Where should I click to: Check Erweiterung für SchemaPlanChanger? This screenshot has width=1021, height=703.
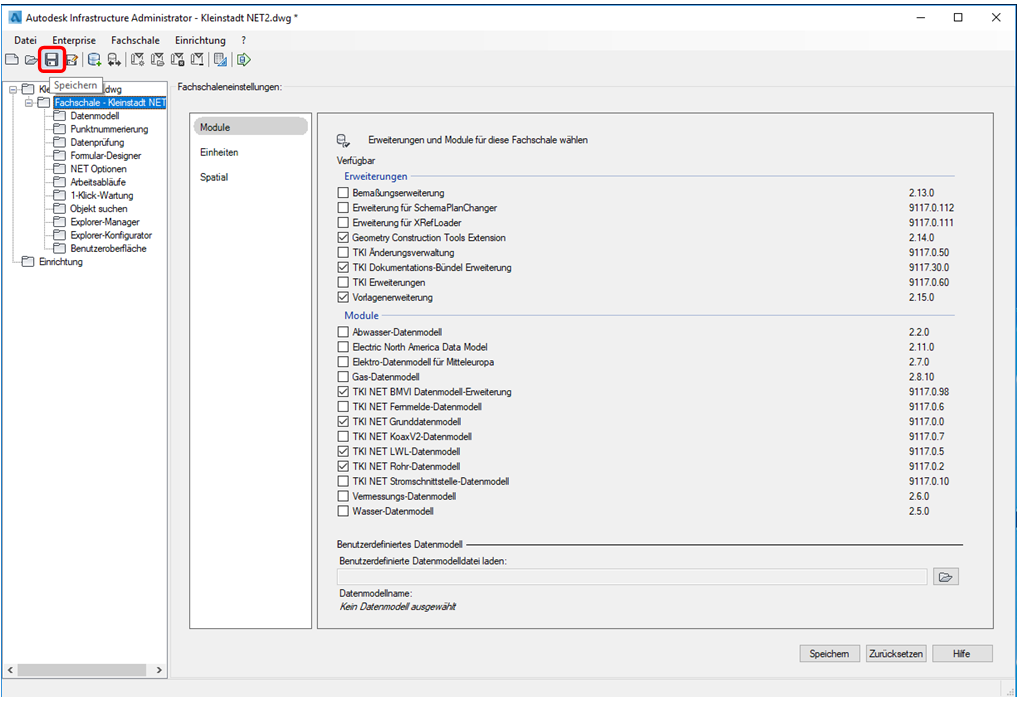(x=343, y=208)
